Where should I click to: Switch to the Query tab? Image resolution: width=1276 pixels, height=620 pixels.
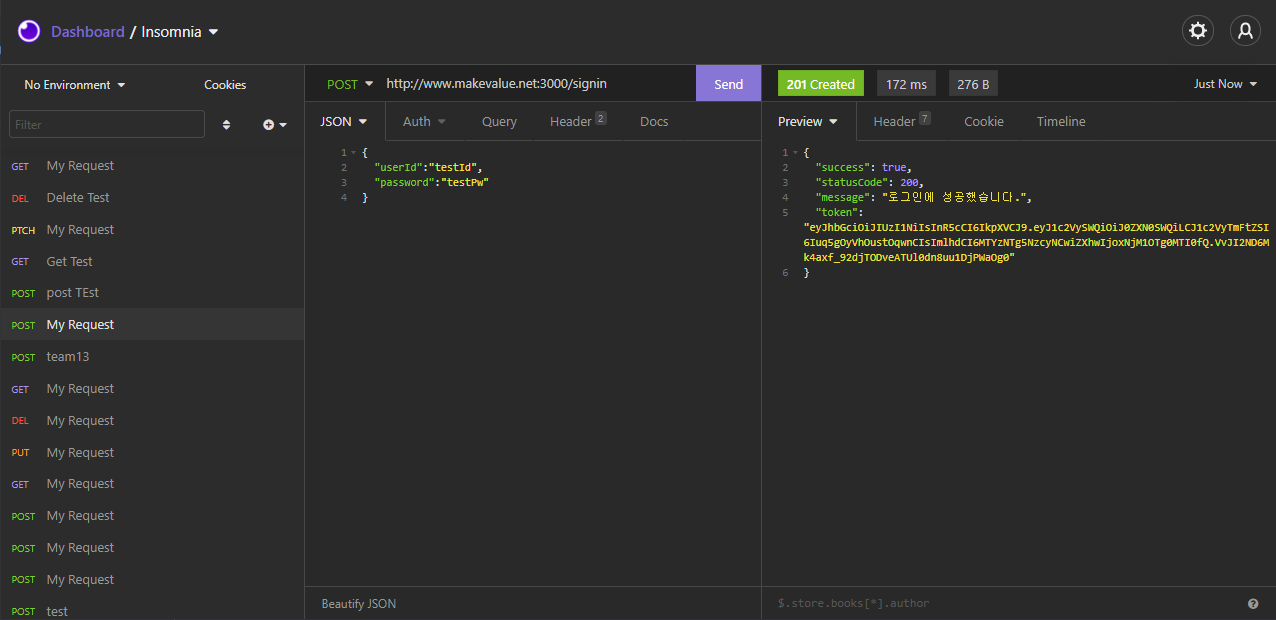tap(499, 121)
